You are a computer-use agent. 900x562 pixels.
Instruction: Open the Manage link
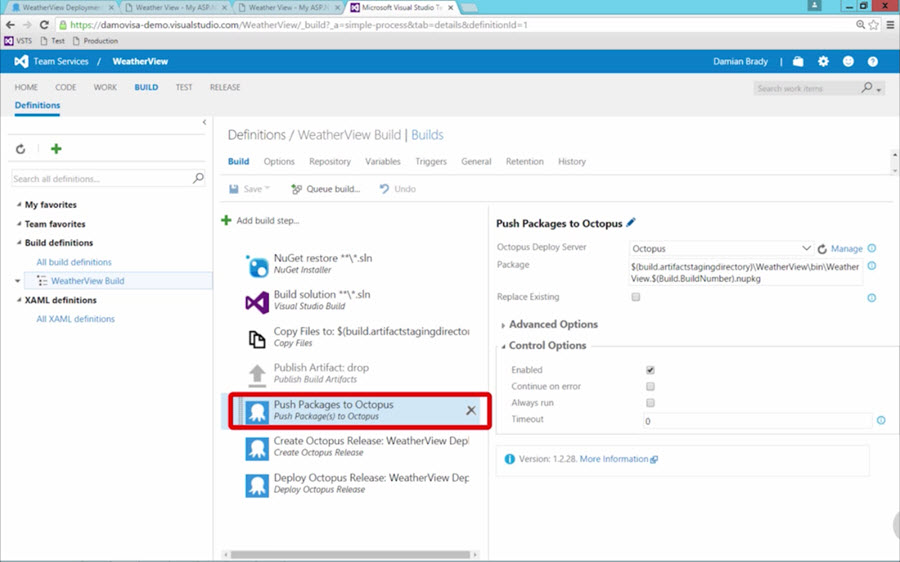(x=847, y=249)
